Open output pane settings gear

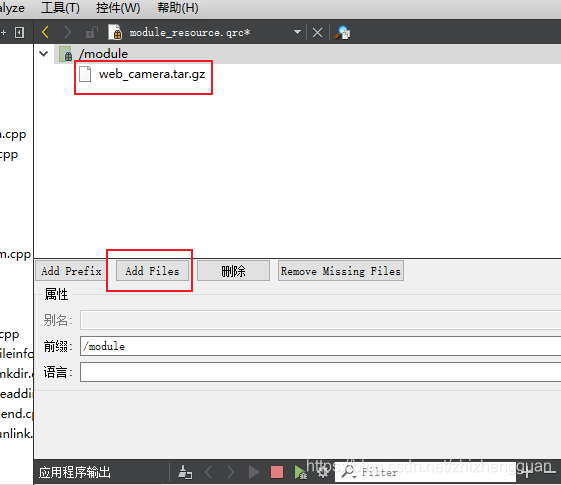tap(323, 472)
